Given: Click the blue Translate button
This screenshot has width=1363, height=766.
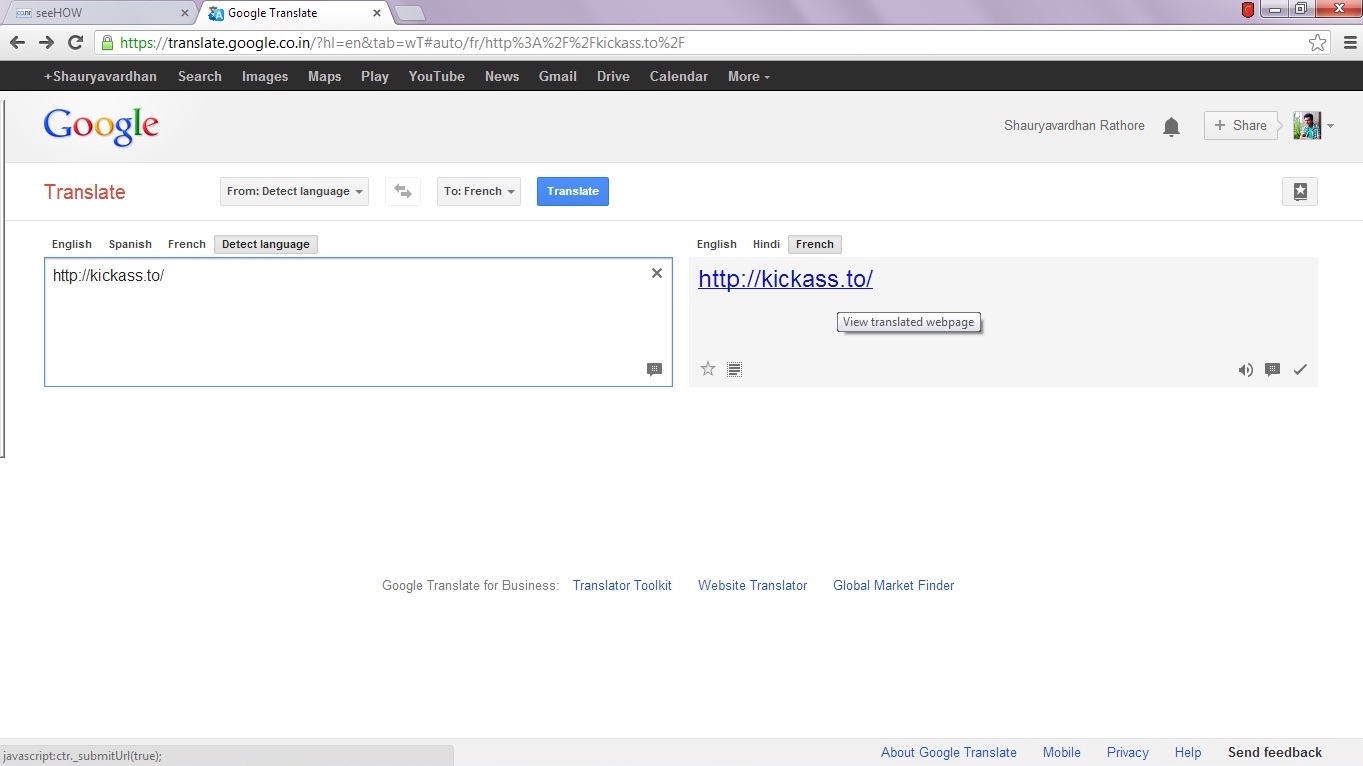Looking at the screenshot, I should pyautogui.click(x=573, y=191).
